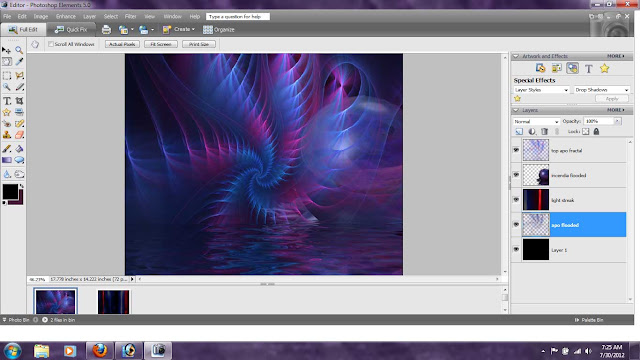Select the Zoom tool in toolbox

click(19, 50)
